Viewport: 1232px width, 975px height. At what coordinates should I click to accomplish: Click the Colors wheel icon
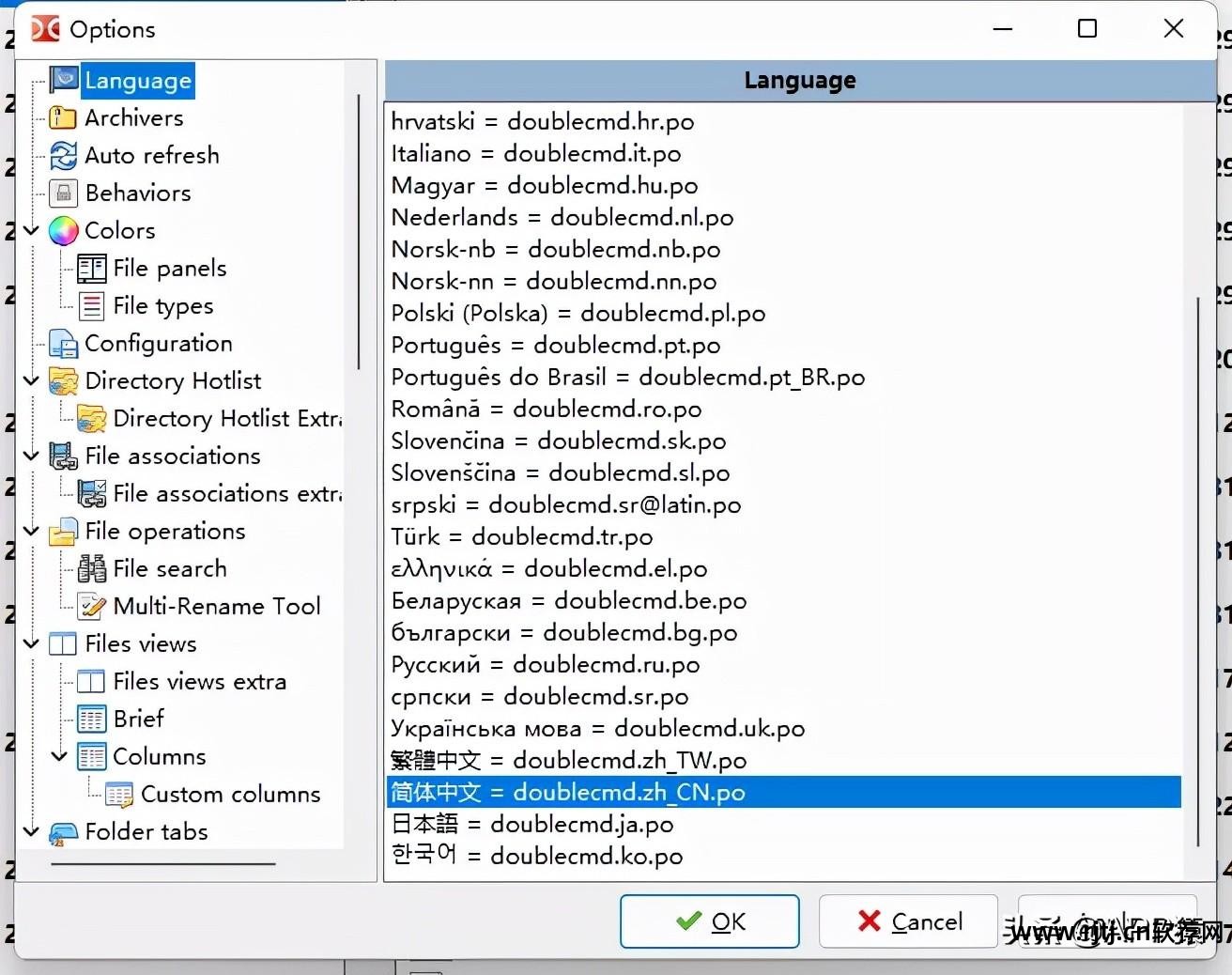[x=63, y=230]
